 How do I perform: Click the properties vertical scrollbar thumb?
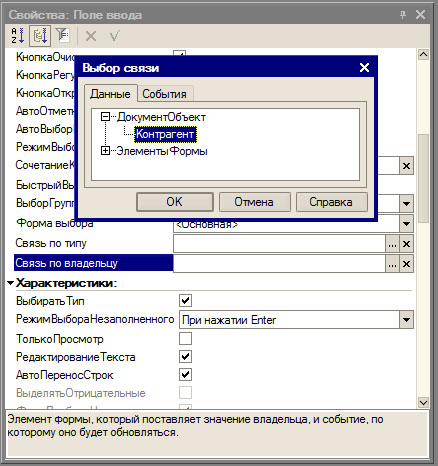pyautogui.click(x=423, y=178)
